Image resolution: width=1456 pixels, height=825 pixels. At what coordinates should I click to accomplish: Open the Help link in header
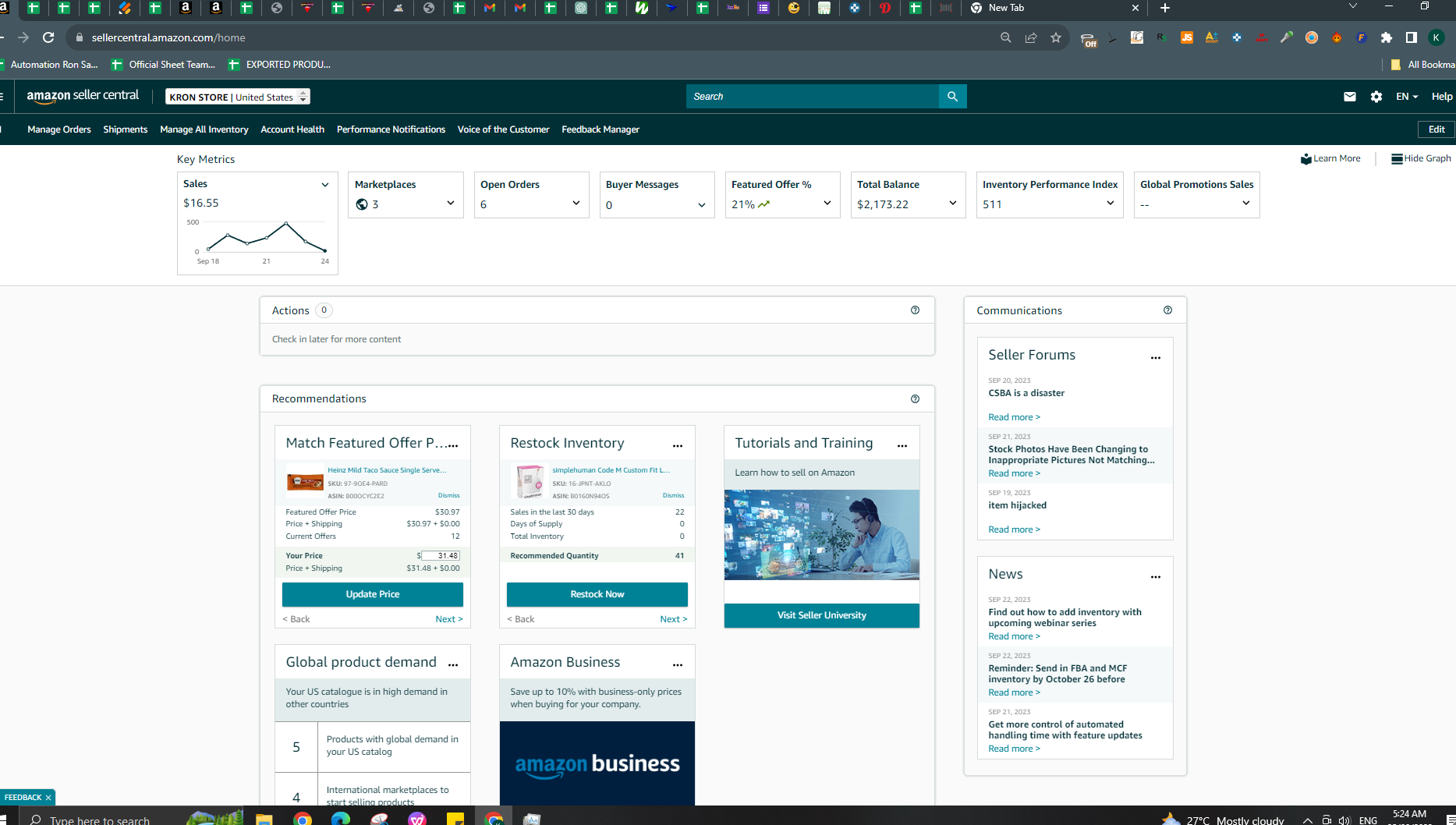[x=1442, y=97]
